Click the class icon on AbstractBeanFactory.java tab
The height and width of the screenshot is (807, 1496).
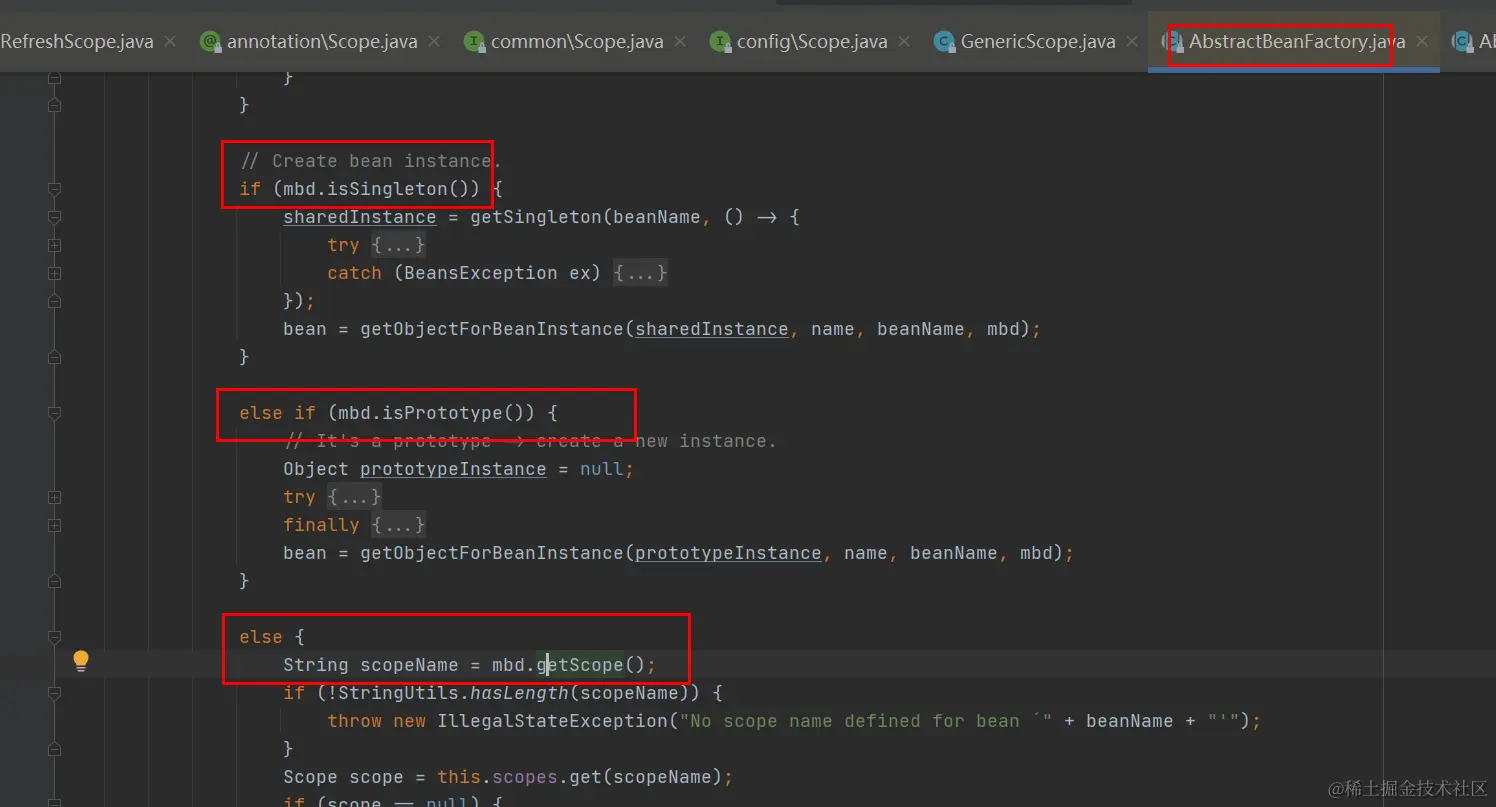click(1171, 42)
